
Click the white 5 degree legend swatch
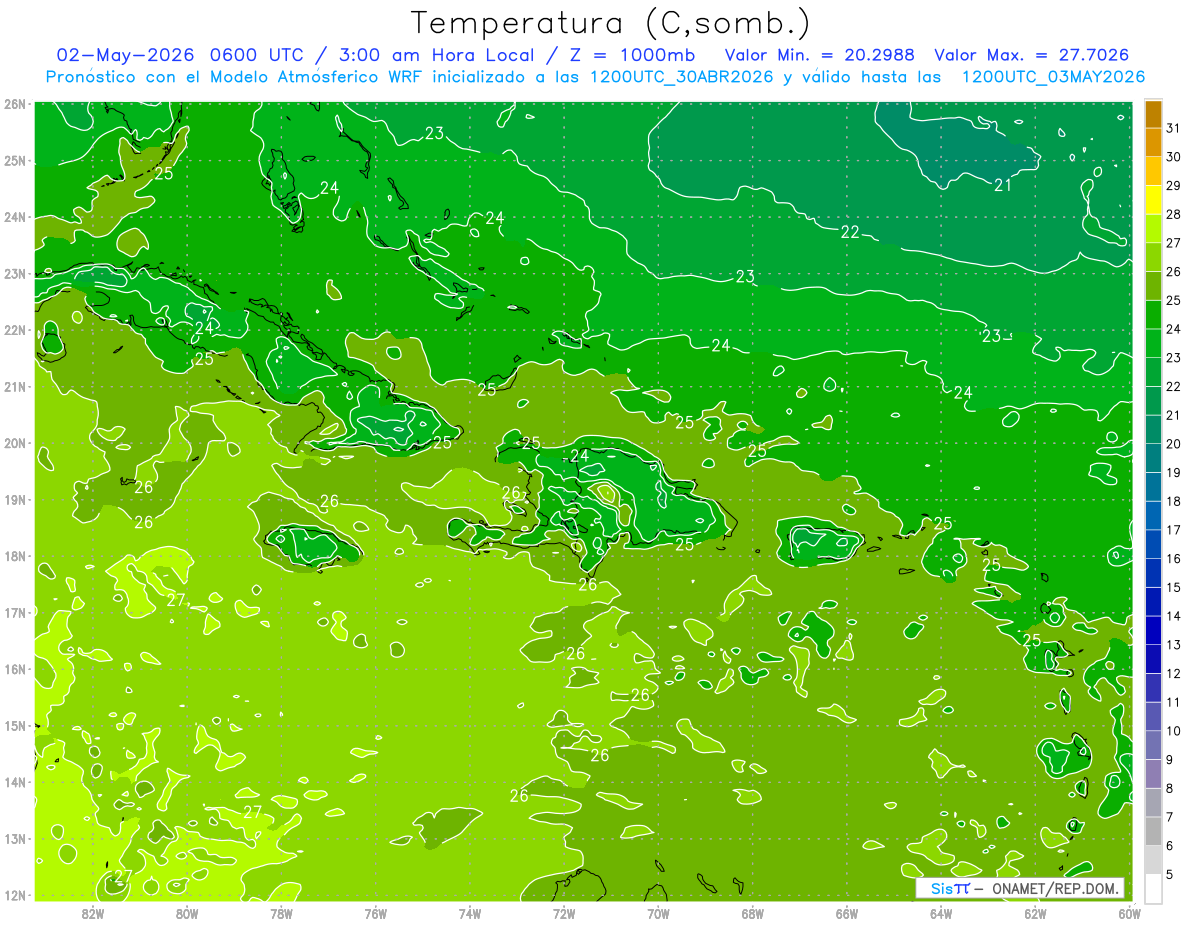(x=1153, y=888)
